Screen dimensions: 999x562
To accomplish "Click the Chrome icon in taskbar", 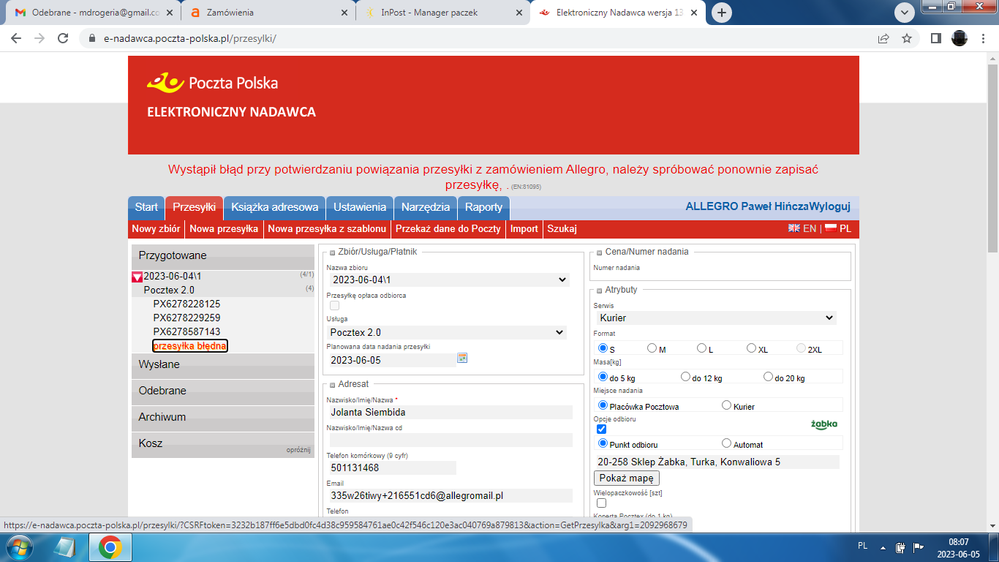I will (110, 547).
